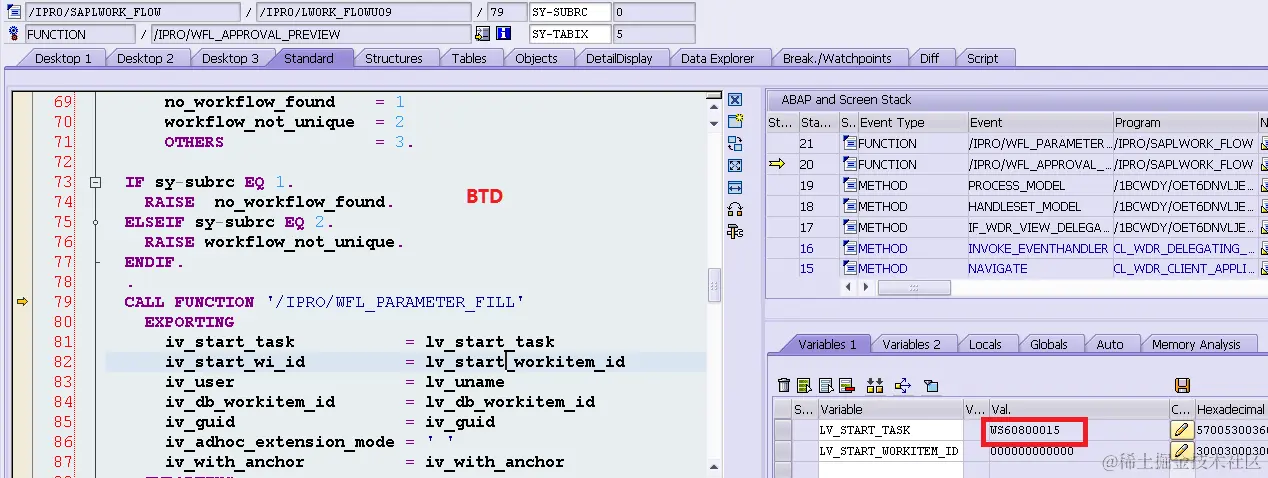The height and width of the screenshot is (478, 1268).
Task: Click the swap tool icon beside the editor
Action: point(735,144)
